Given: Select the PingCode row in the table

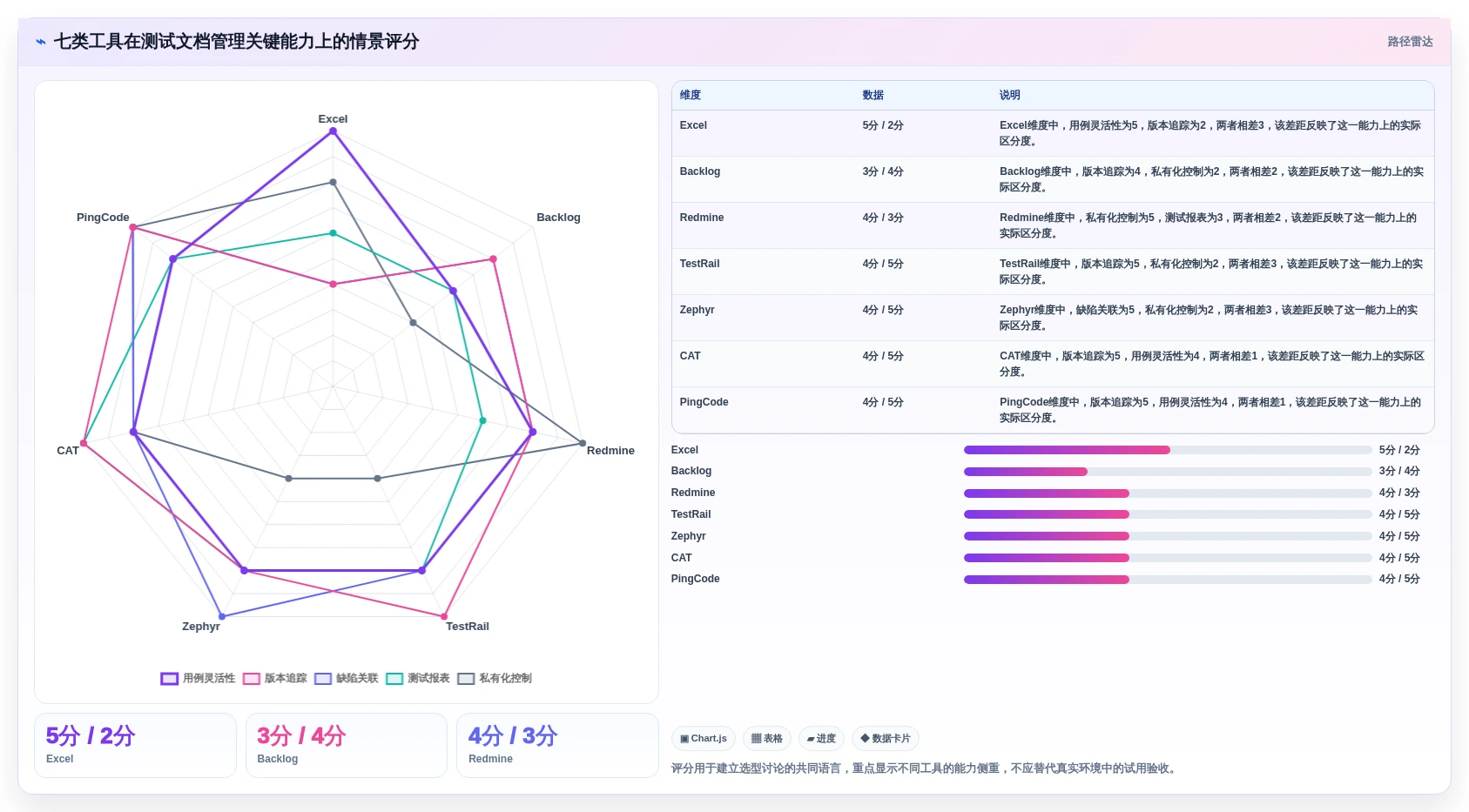Looking at the screenshot, I should click(1053, 410).
